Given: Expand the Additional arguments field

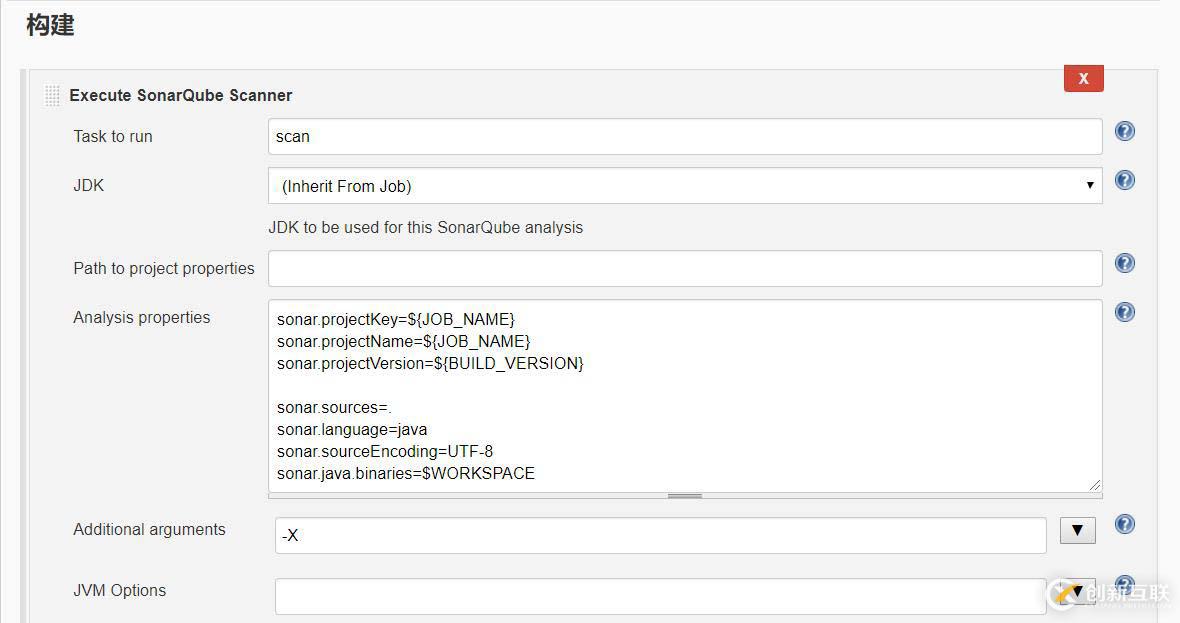Looking at the screenshot, I should point(1077,530).
